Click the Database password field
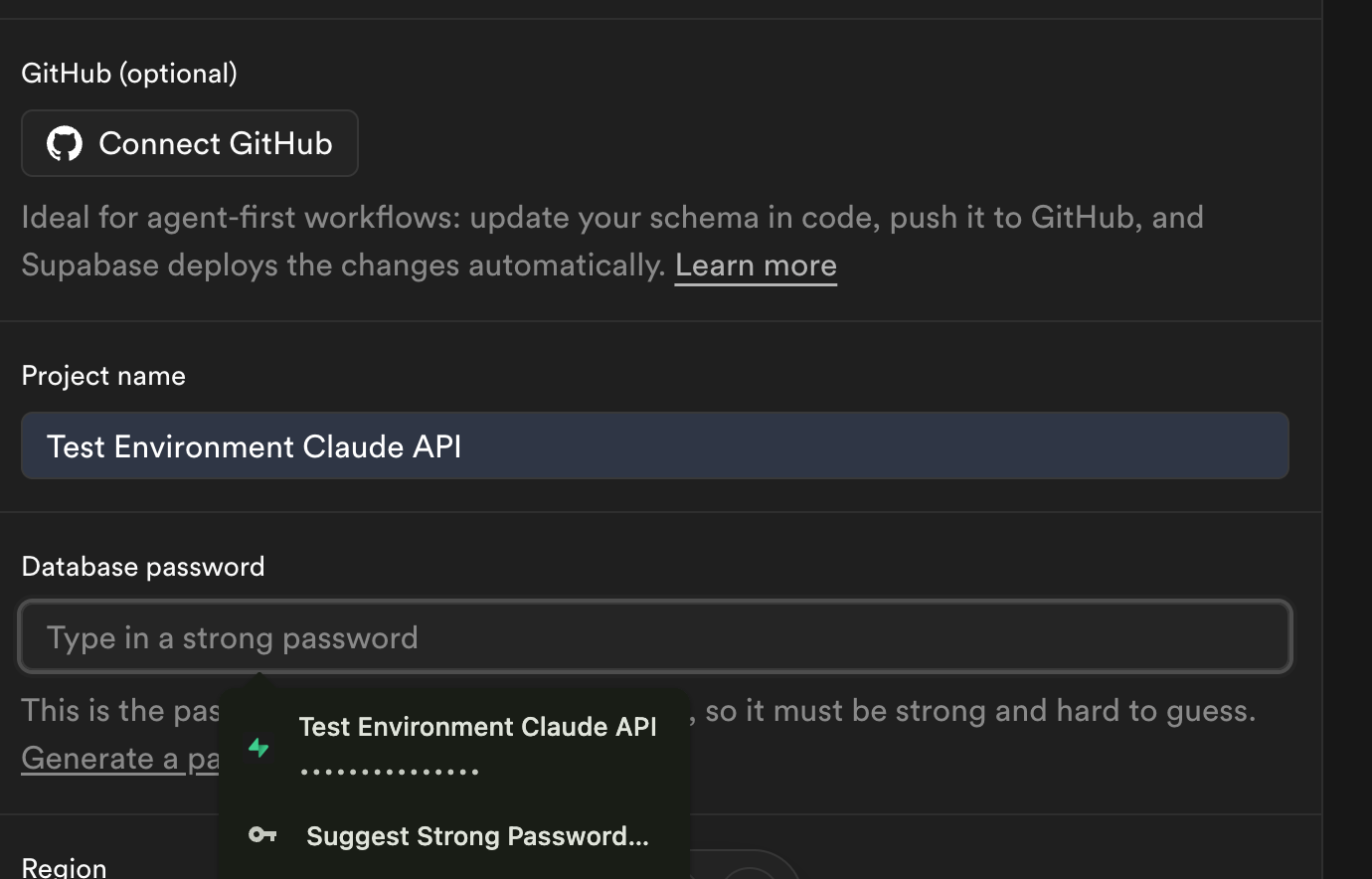Image resolution: width=1372 pixels, height=879 pixels. coord(655,636)
